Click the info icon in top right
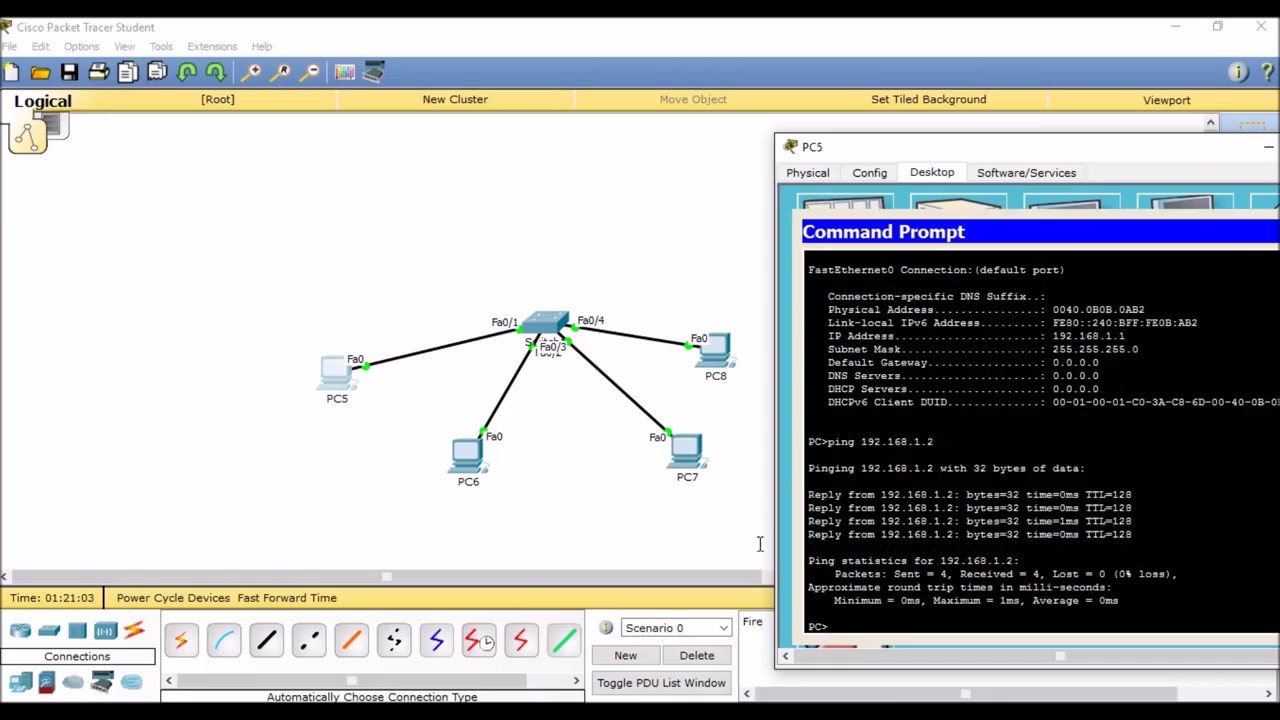Image resolution: width=1280 pixels, height=720 pixels. pos(1238,72)
